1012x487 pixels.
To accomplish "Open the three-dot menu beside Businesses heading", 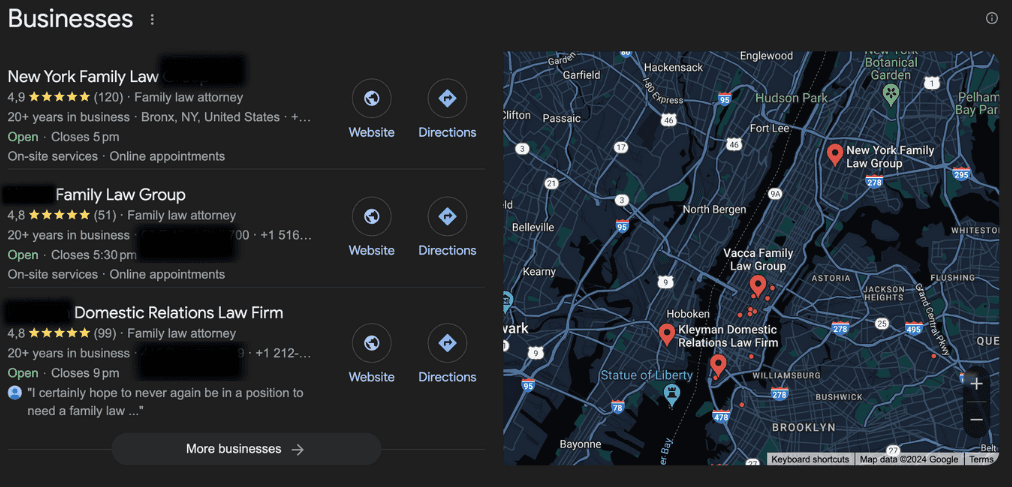I will tap(152, 20).
